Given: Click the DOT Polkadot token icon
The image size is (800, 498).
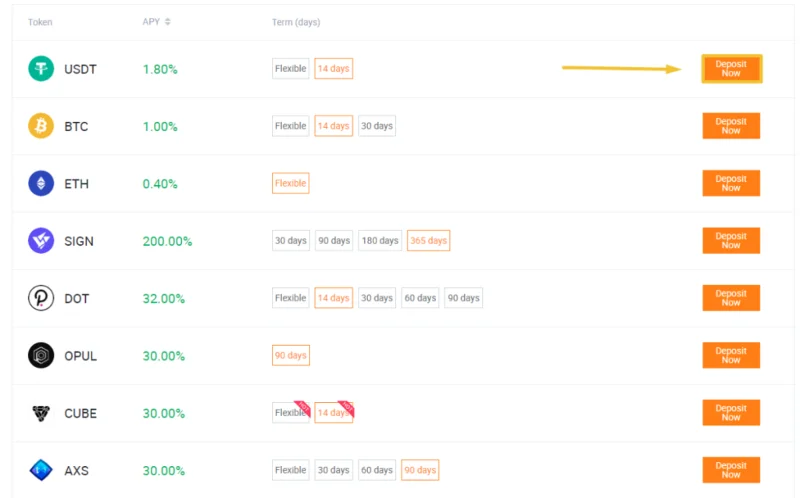Looking at the screenshot, I should click(41, 298).
